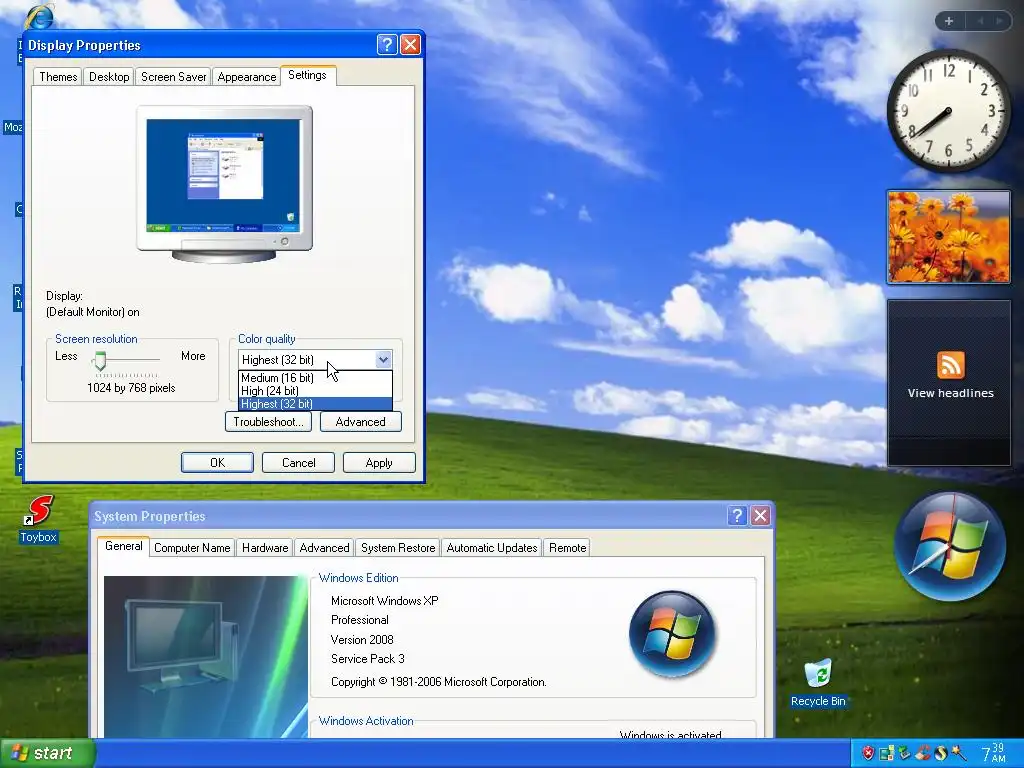Click the "Version 2008" text

tap(362, 639)
